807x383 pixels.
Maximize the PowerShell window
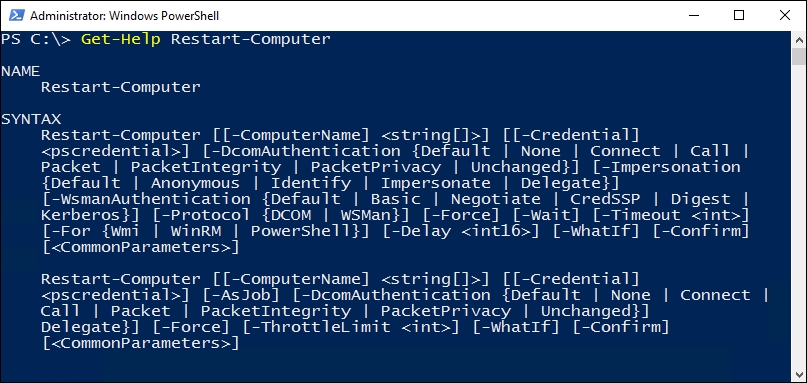pos(739,15)
